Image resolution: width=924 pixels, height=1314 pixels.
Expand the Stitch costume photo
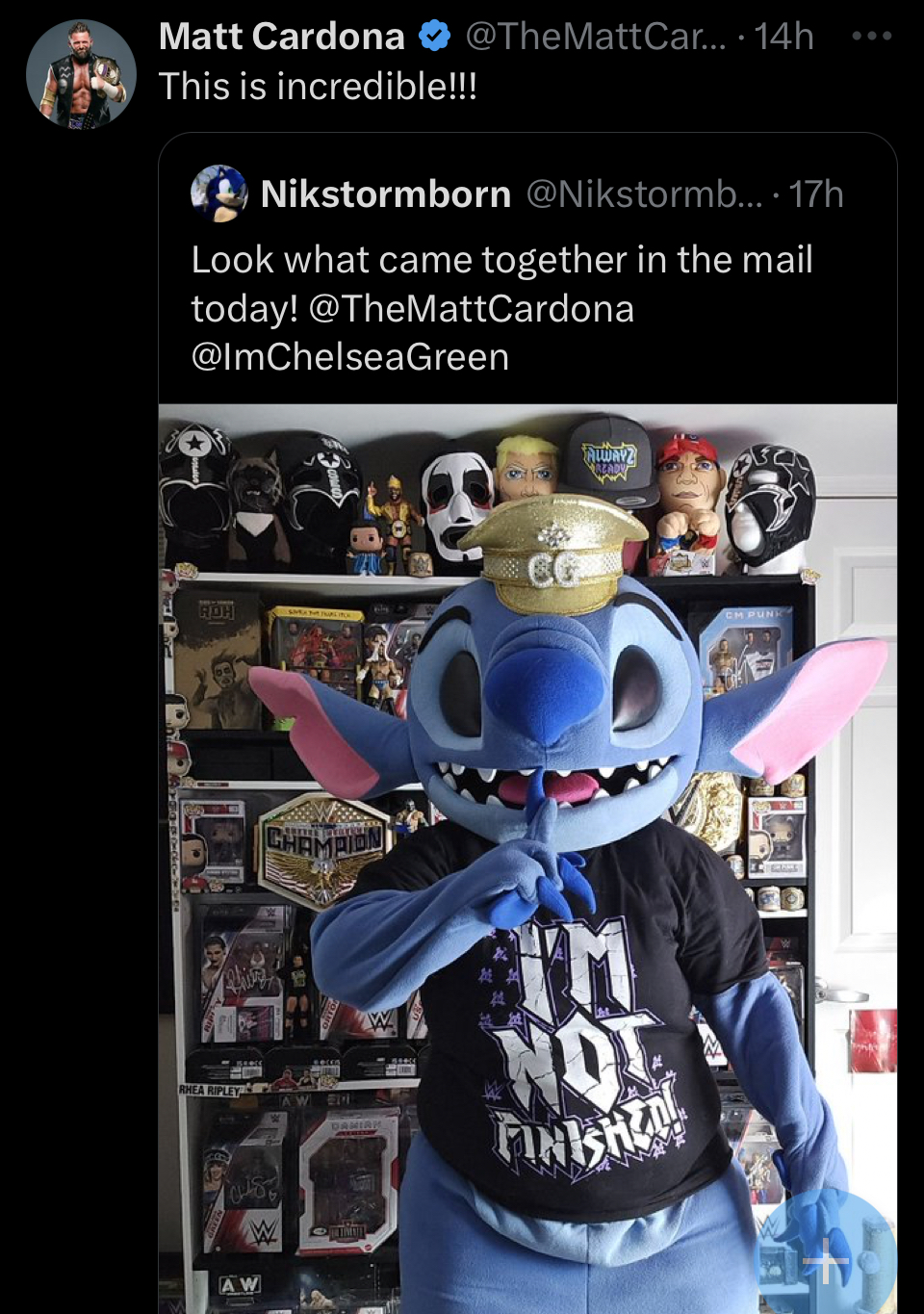tap(527, 859)
